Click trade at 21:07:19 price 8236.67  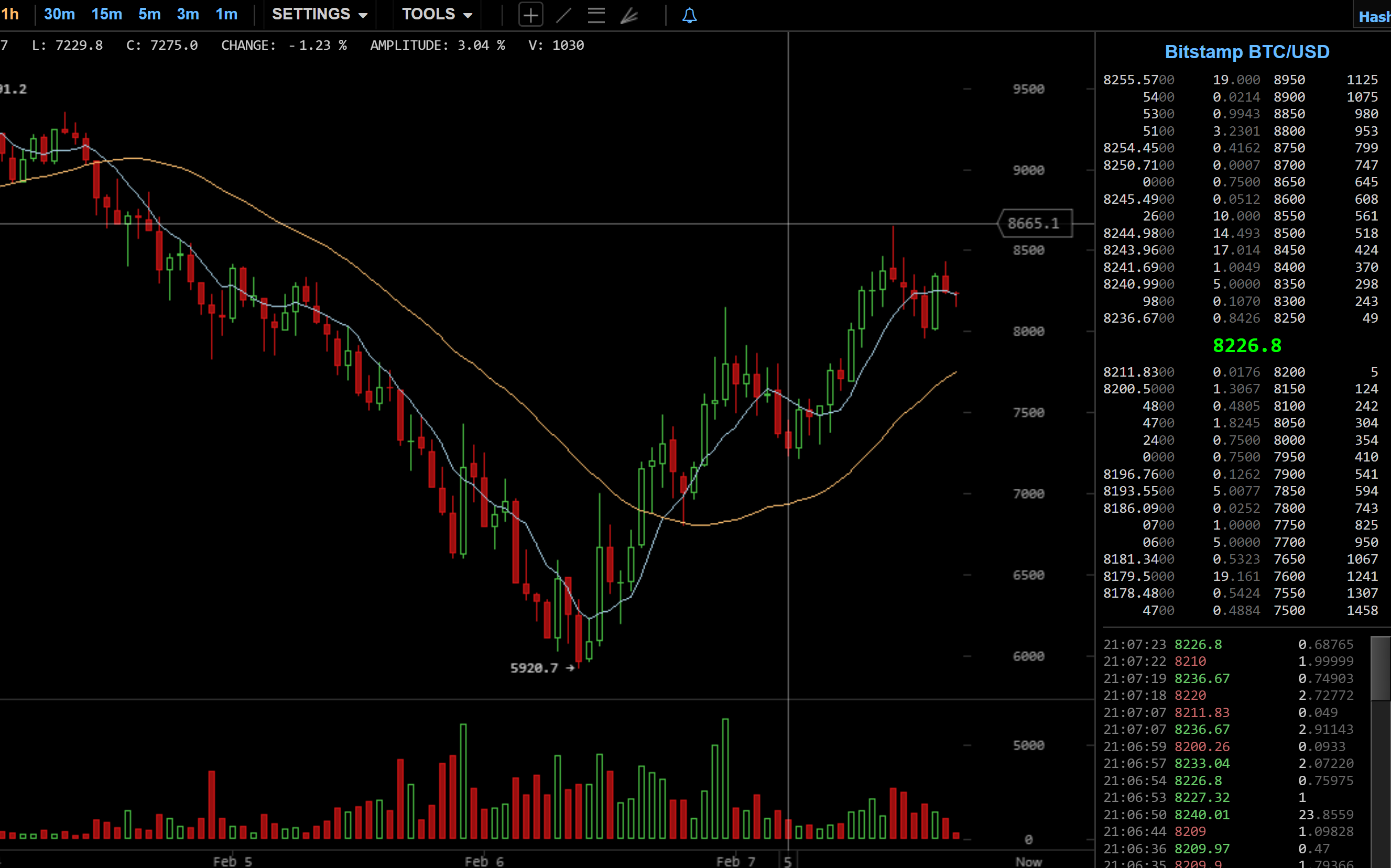coord(1229,678)
